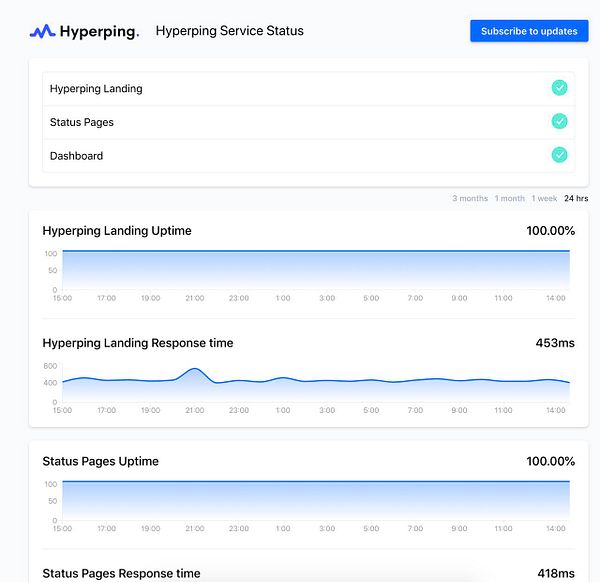Click the Hyperping Landing Uptime chart
The width and height of the screenshot is (600, 582).
315,270
